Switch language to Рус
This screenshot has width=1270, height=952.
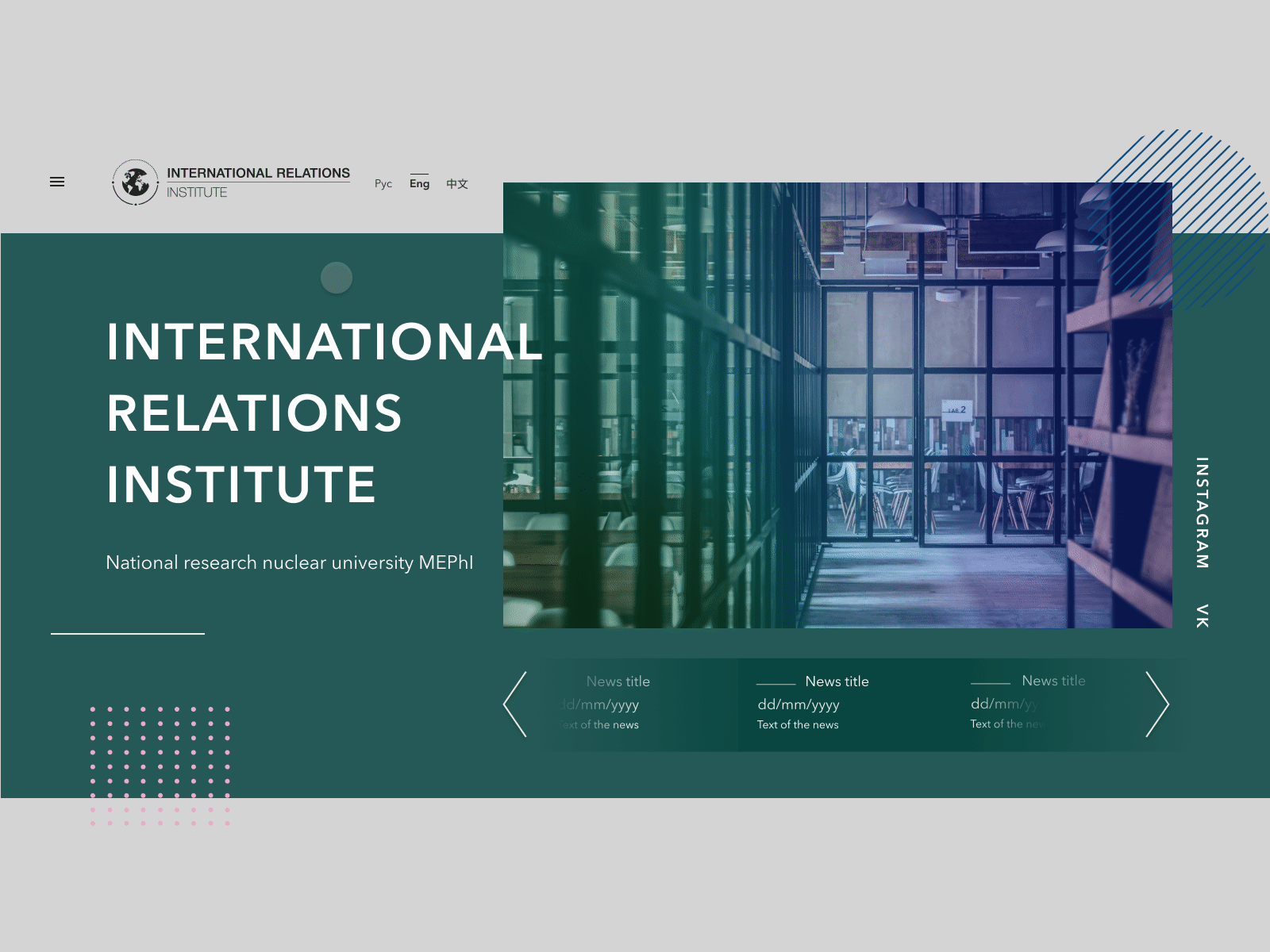(x=383, y=183)
